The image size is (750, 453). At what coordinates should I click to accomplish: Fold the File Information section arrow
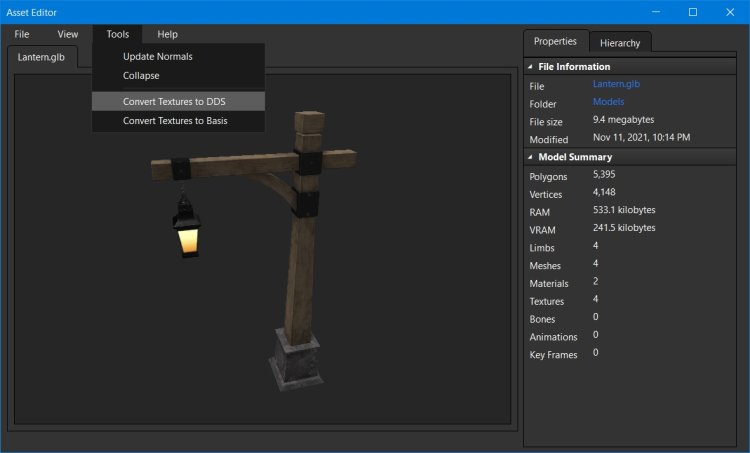tap(530, 67)
